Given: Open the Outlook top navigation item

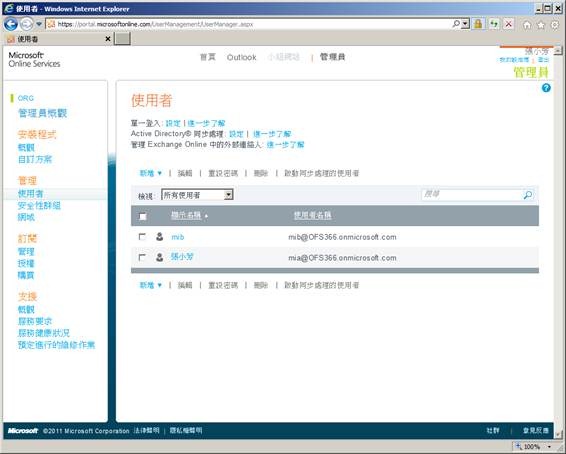Looking at the screenshot, I should [x=241, y=57].
